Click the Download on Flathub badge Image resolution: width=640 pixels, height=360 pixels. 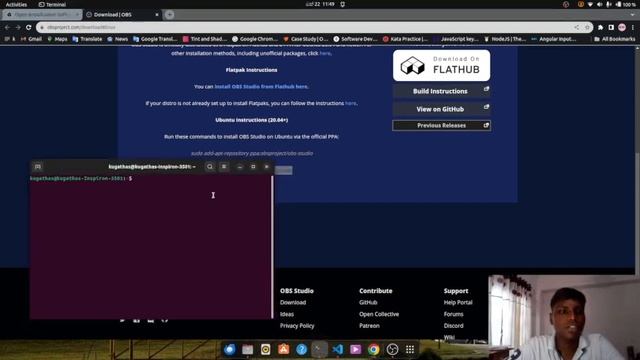(442, 65)
